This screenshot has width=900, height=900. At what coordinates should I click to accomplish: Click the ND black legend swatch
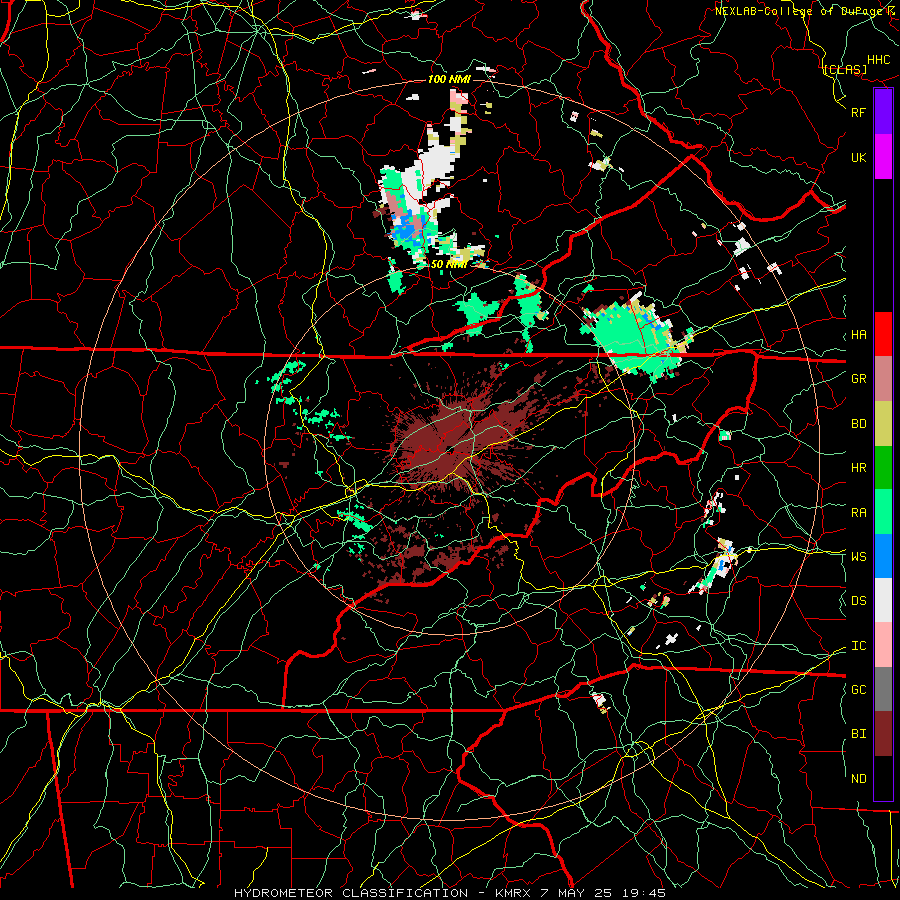coord(883,778)
